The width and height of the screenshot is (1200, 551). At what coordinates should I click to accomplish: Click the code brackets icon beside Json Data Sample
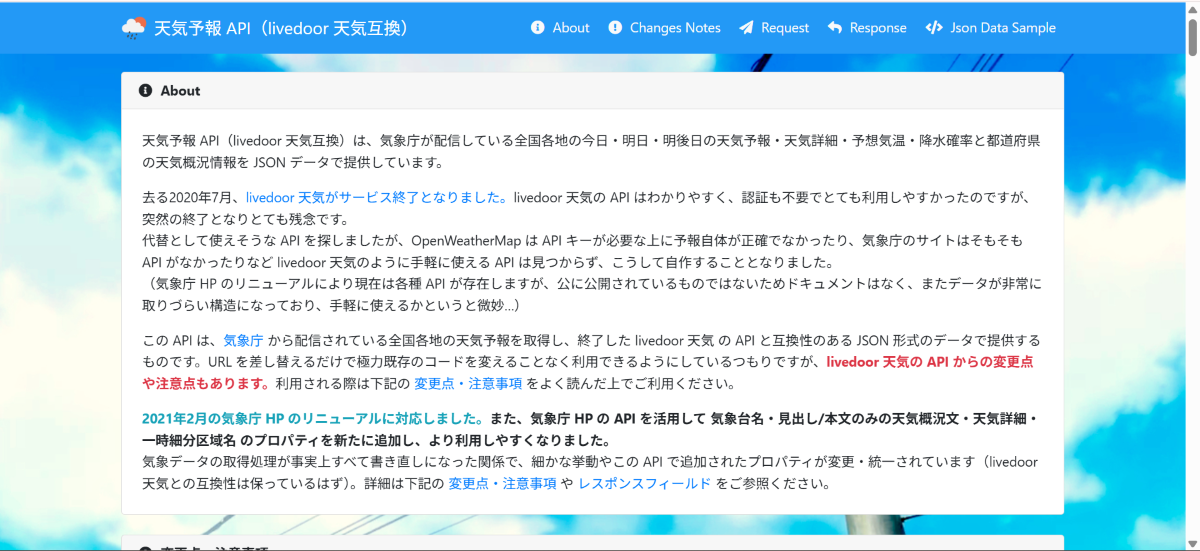click(934, 28)
